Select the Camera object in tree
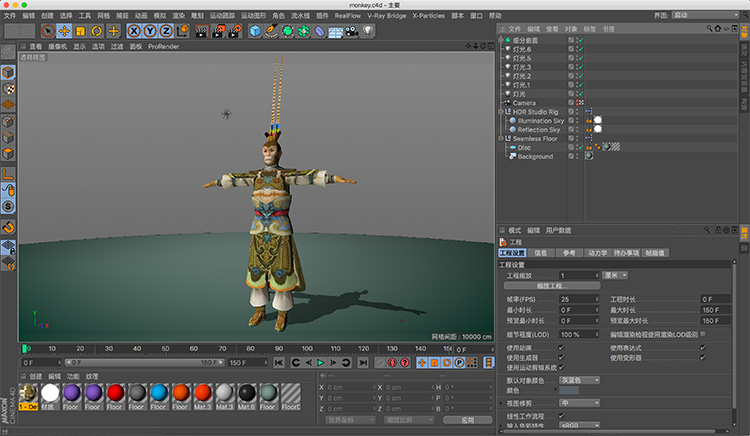 click(524, 103)
